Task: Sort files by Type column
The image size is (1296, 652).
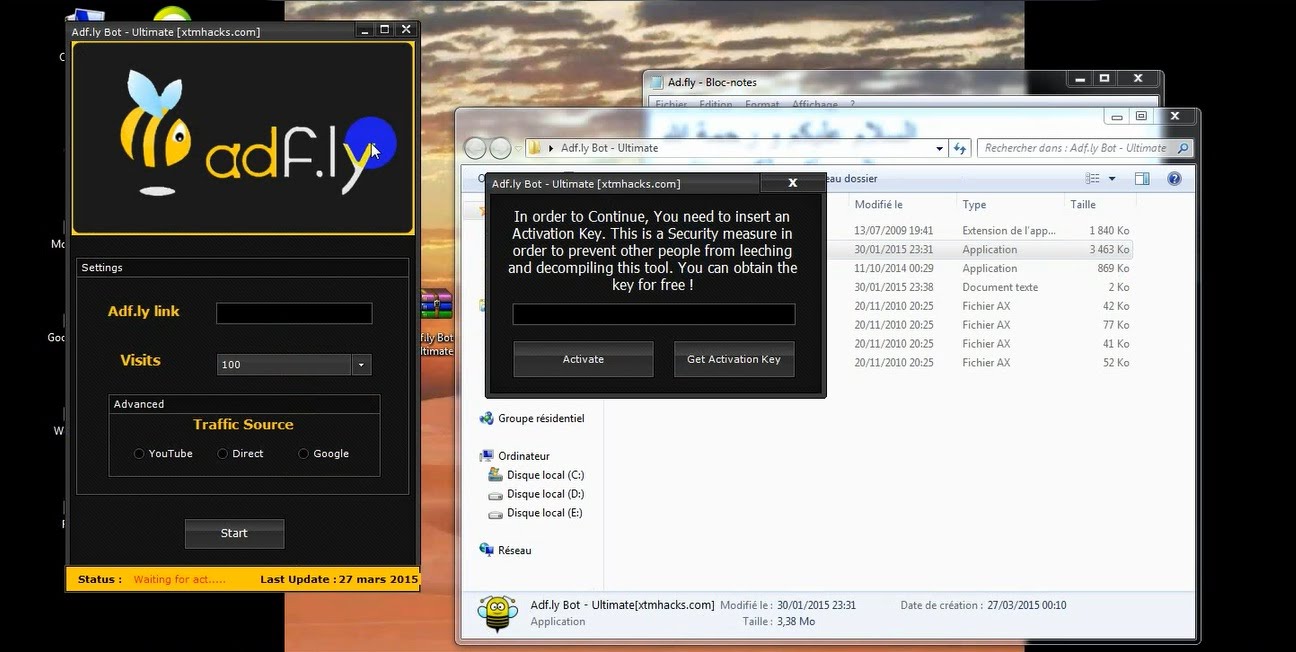Action: pyautogui.click(x=974, y=205)
